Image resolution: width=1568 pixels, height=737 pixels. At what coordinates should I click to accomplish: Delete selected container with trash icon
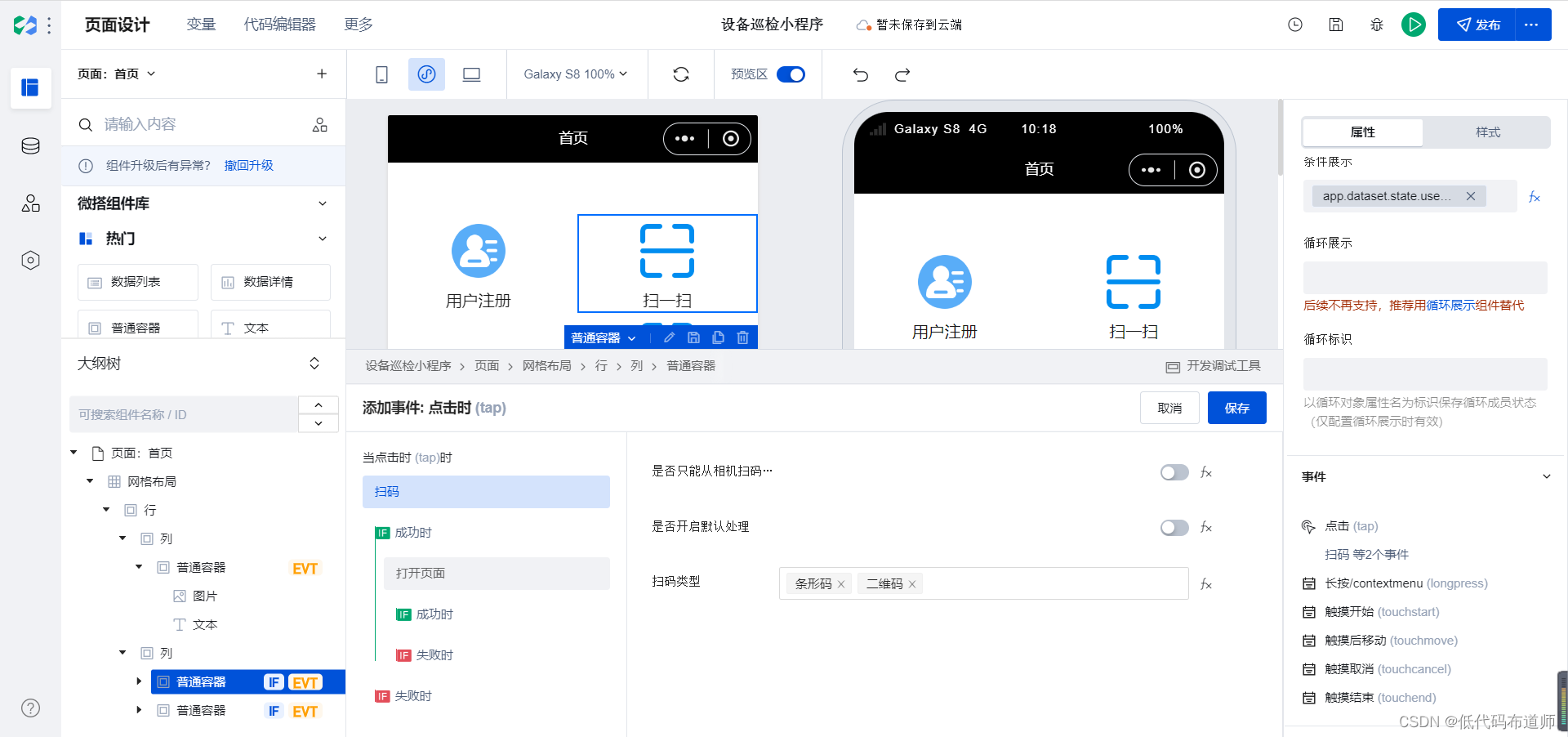pos(742,337)
